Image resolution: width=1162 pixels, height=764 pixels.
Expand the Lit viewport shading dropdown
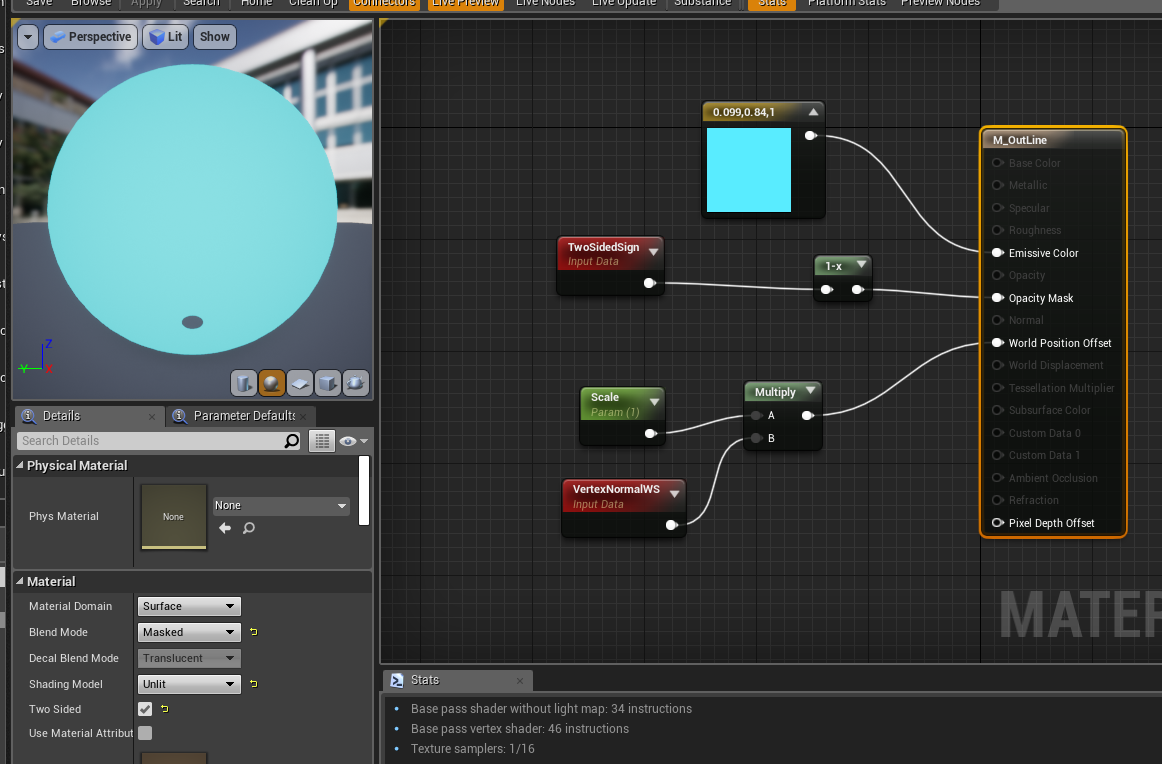point(164,36)
